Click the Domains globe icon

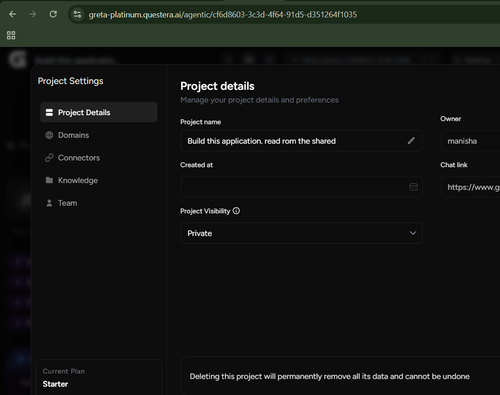[49, 135]
